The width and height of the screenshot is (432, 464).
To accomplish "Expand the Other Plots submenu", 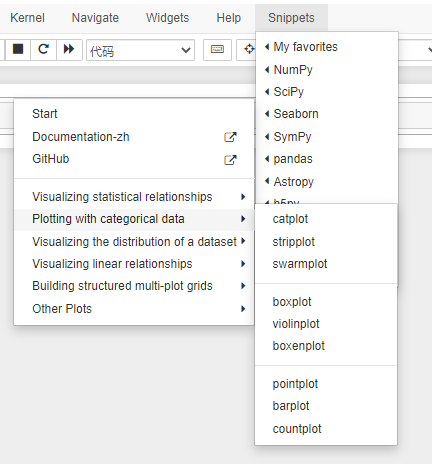I will 134,309.
